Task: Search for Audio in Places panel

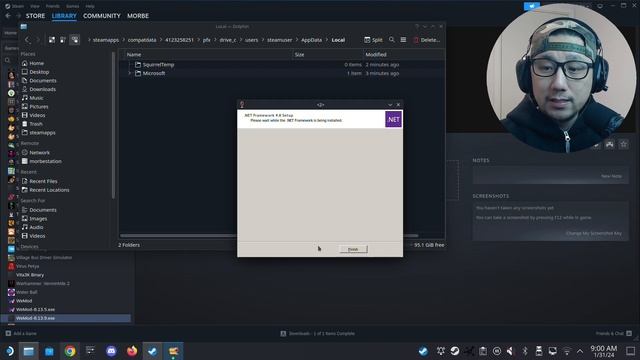Action: pos(32,227)
